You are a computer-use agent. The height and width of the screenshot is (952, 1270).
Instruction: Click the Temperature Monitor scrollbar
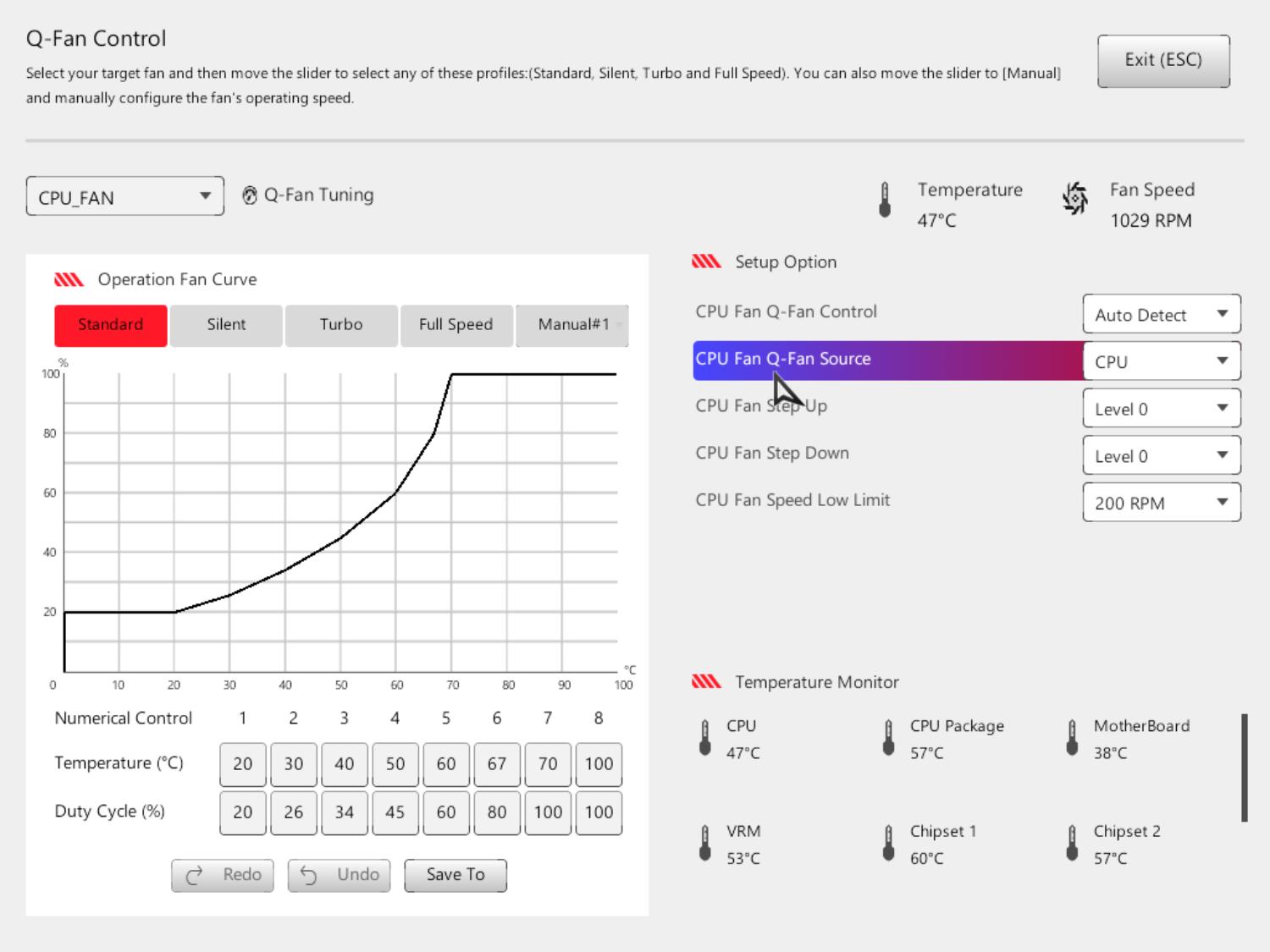coord(1244,768)
